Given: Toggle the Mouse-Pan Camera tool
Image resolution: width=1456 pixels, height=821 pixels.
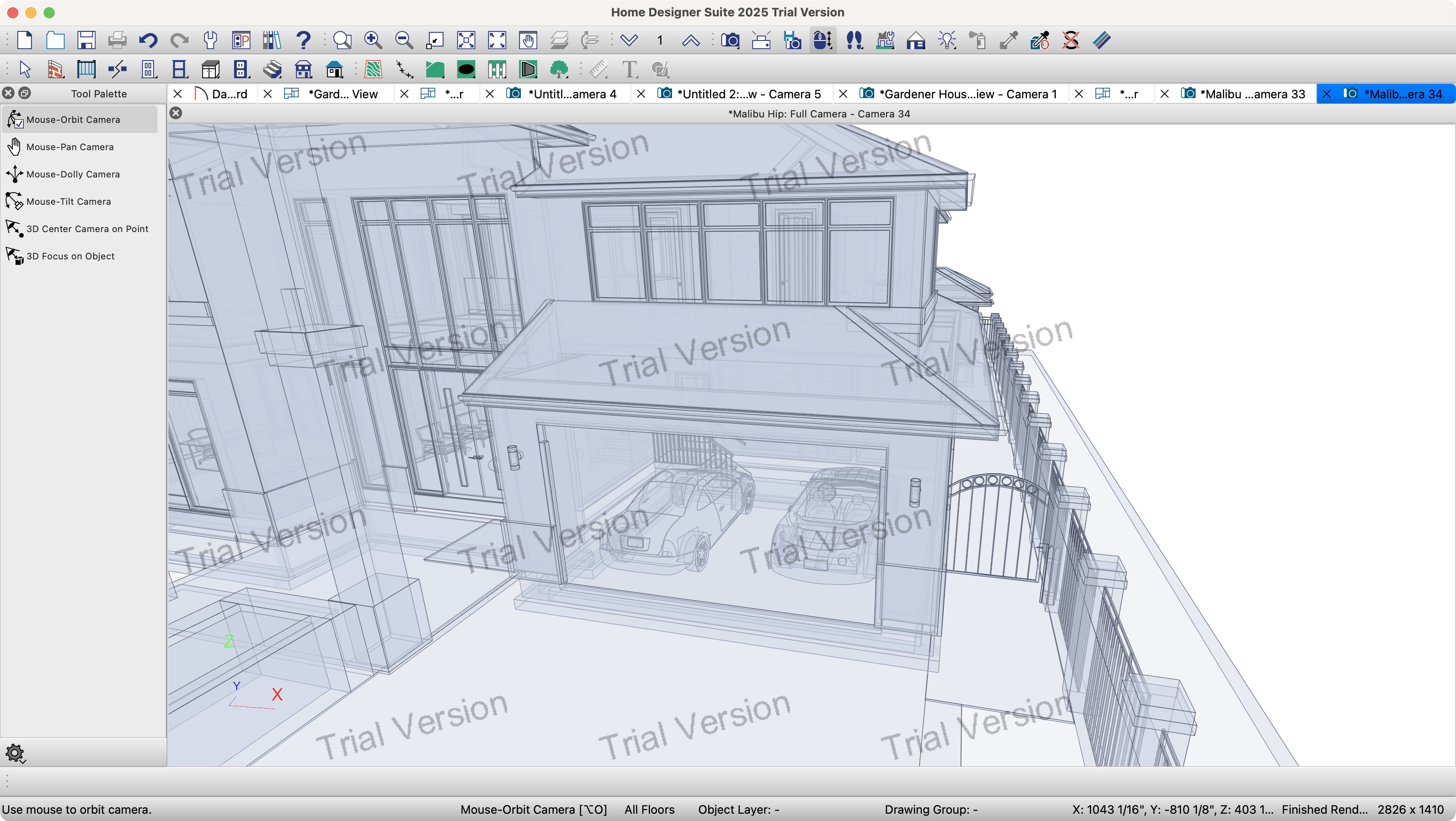Looking at the screenshot, I should click(70, 147).
